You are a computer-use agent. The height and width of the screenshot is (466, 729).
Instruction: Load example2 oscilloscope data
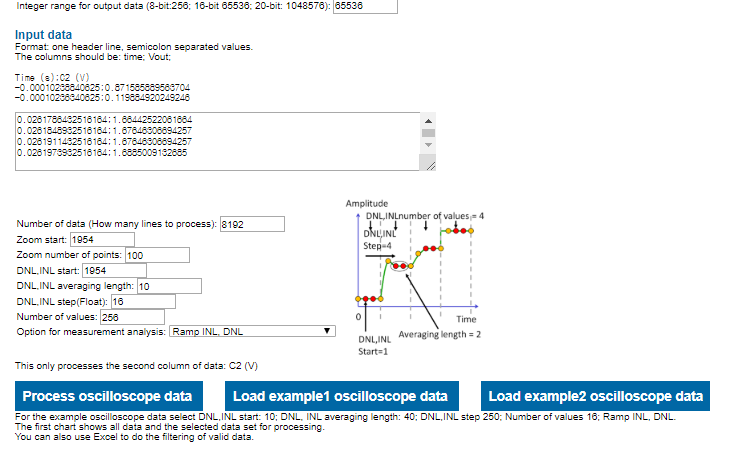click(595, 396)
